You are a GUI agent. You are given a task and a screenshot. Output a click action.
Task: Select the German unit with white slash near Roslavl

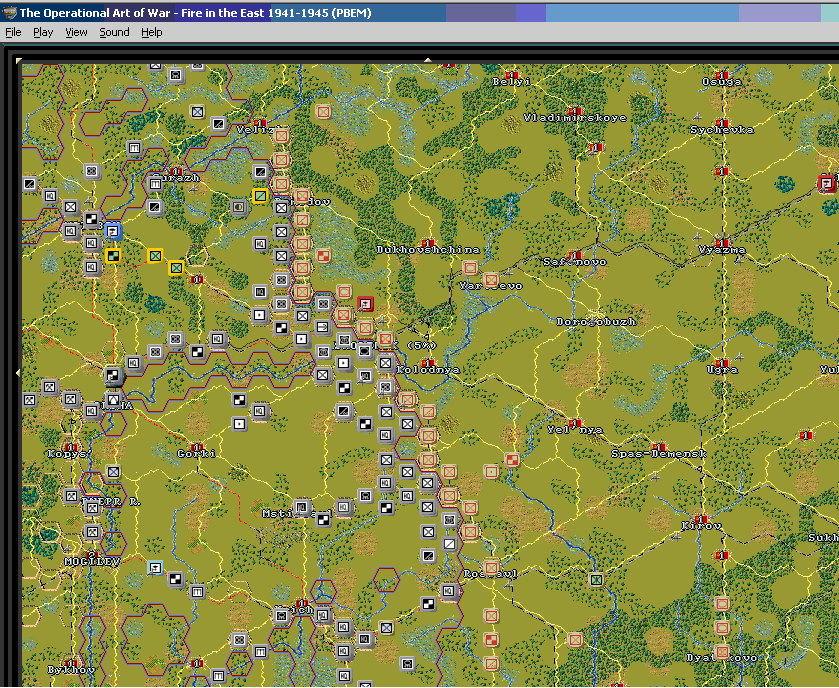(449, 544)
